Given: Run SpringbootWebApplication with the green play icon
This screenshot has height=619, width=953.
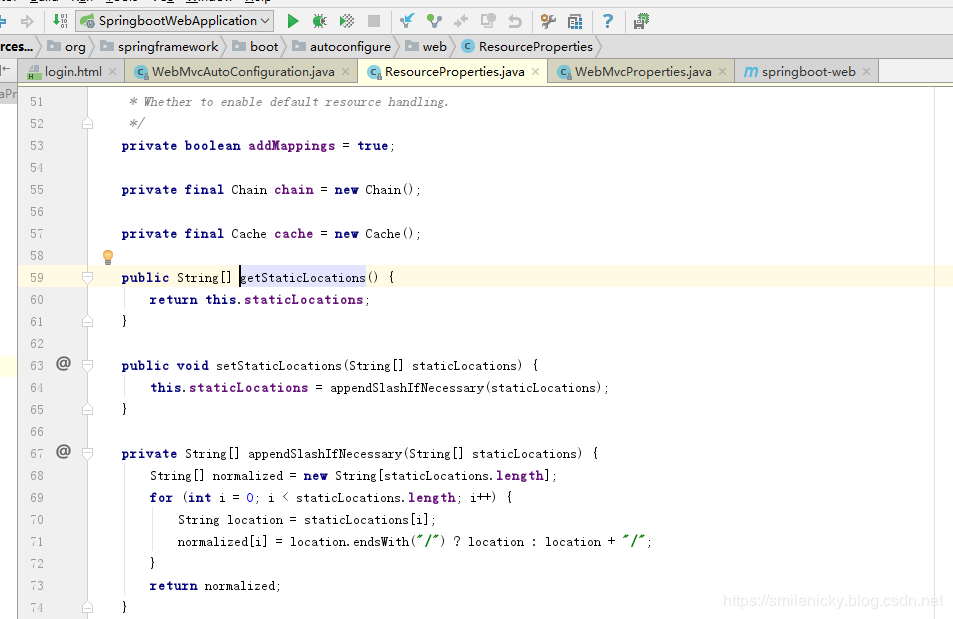Looking at the screenshot, I should point(292,21).
